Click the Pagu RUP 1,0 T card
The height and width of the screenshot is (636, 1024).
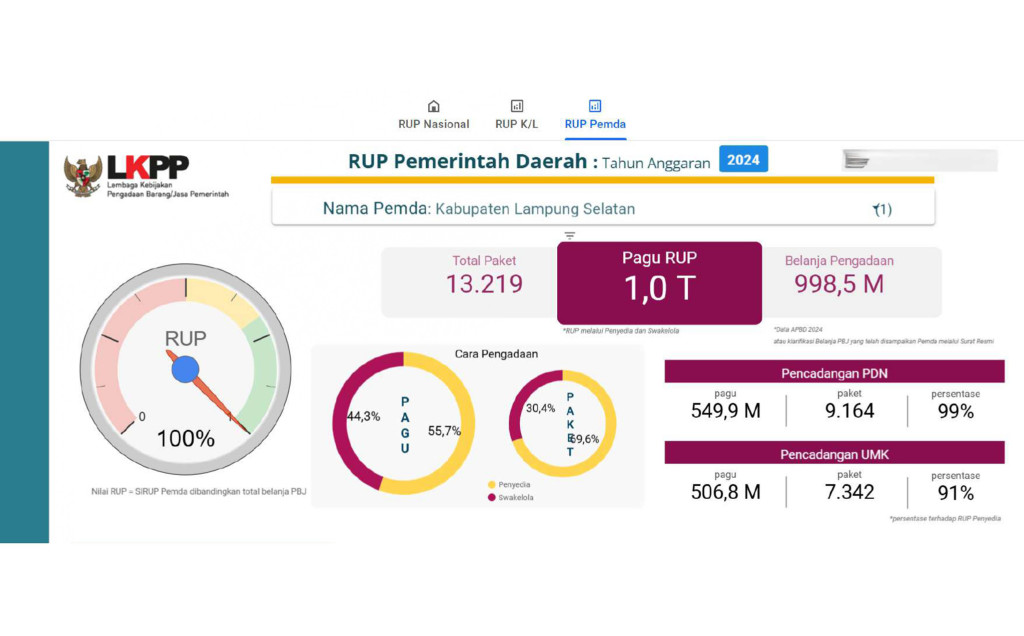click(659, 283)
